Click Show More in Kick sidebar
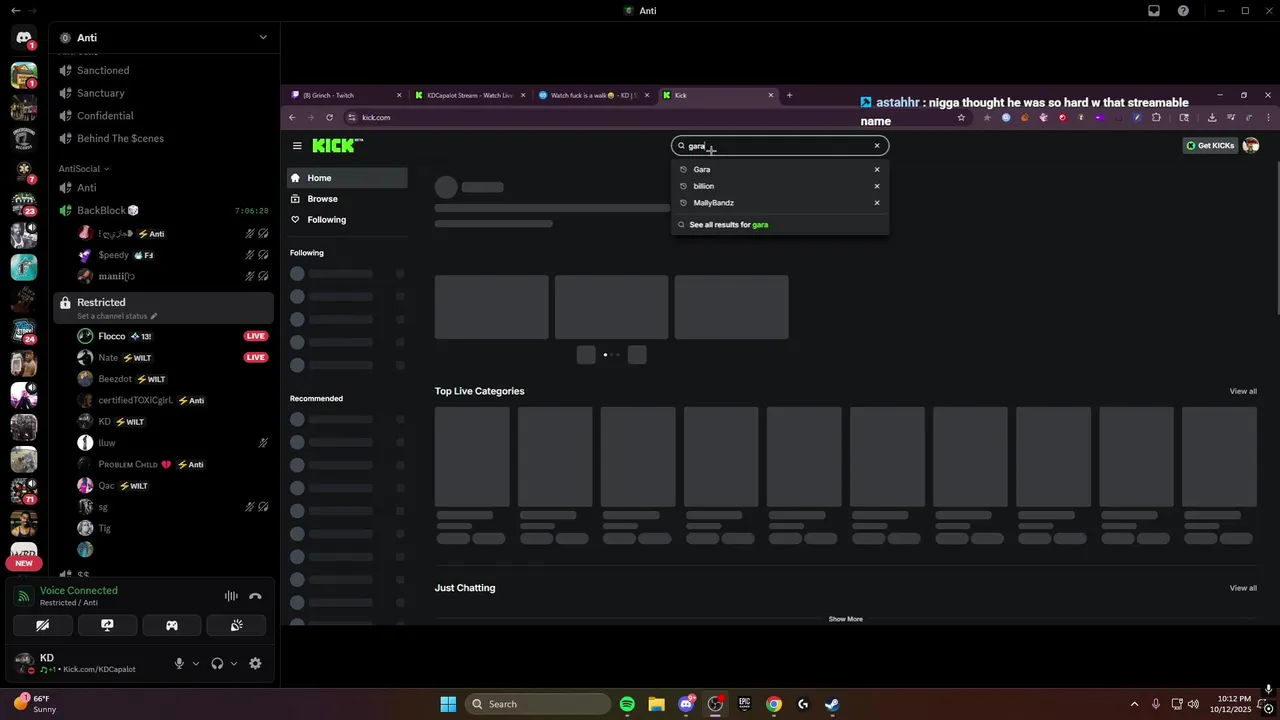Viewport: 1280px width, 720px height. (x=845, y=619)
